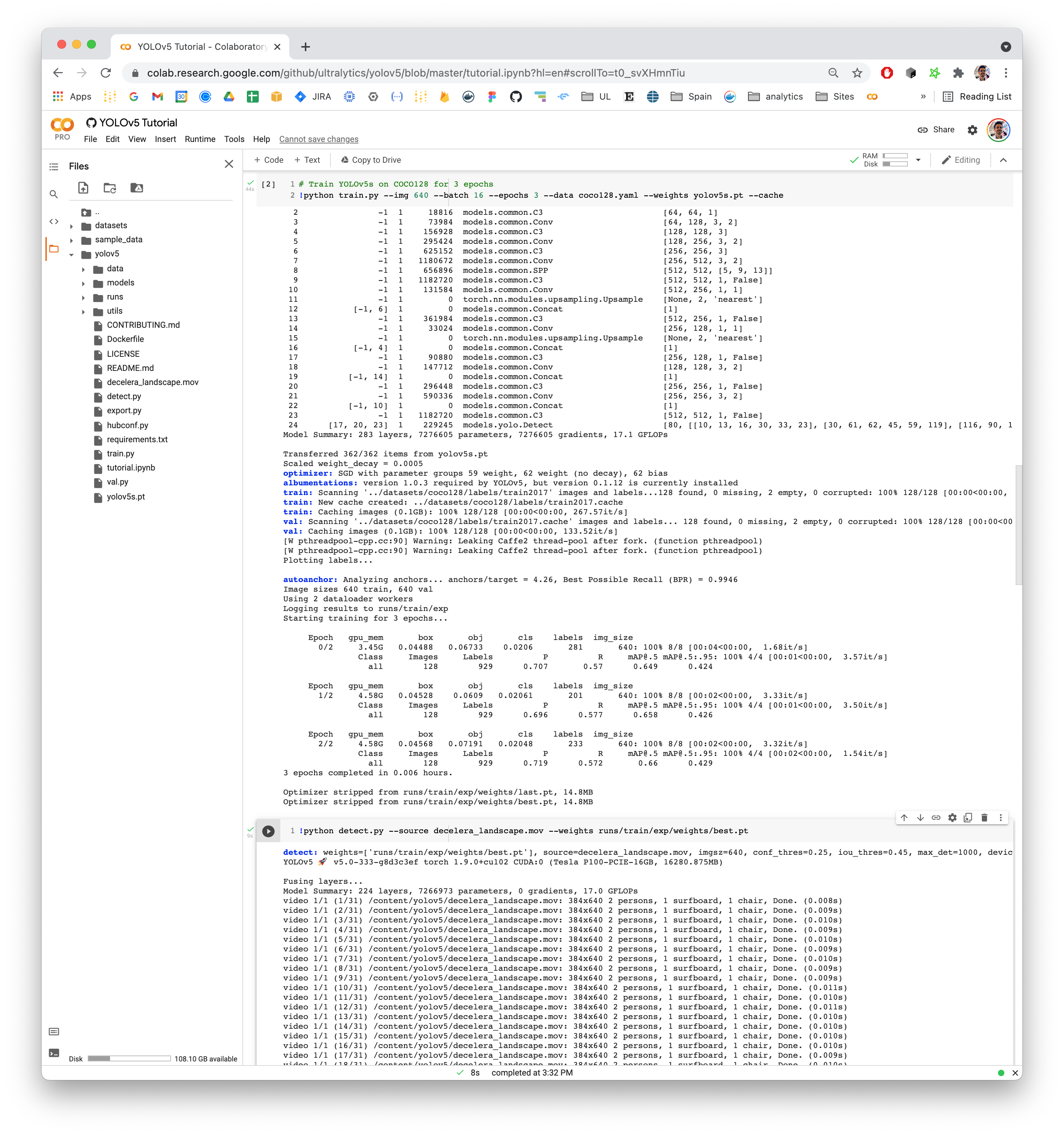Open the Tools menu
1064x1135 pixels.
pos(234,139)
